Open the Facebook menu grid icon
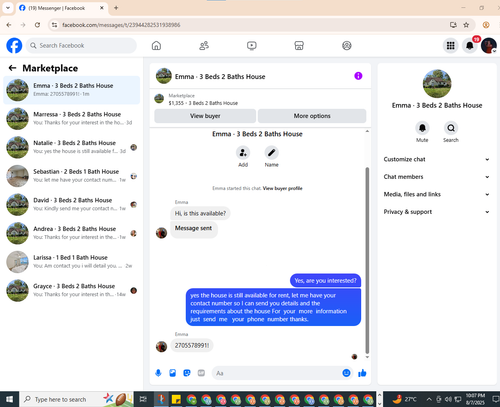Screen dimensions: 500x407 tap(451, 45)
